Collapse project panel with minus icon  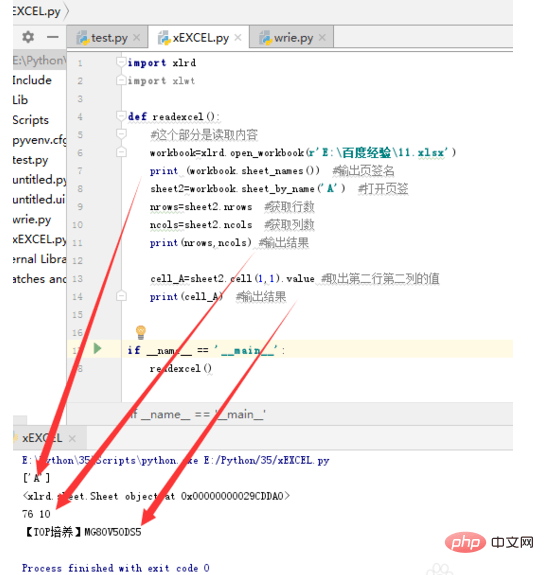(x=53, y=37)
